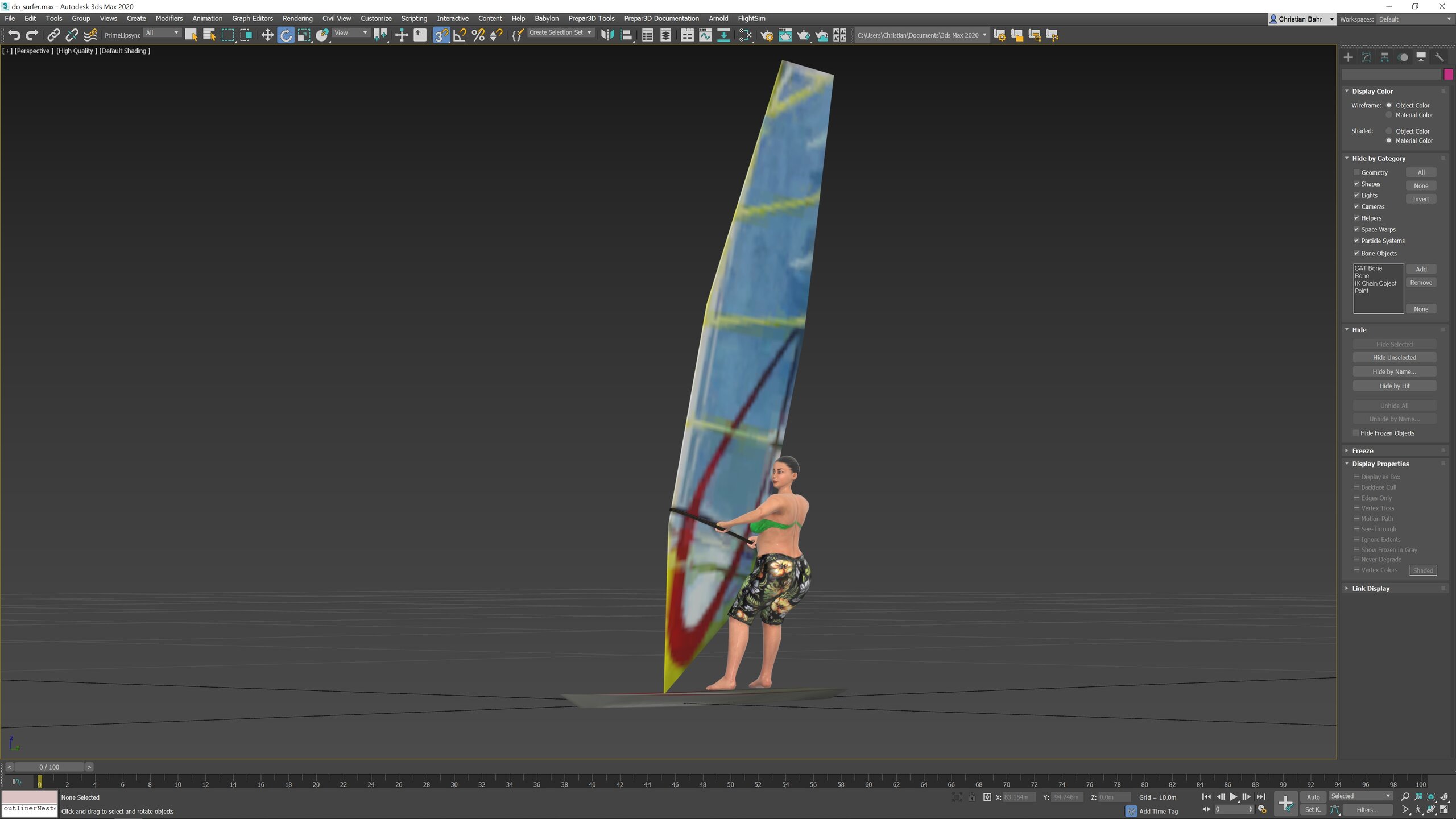Select Wireframe Material Color radio
This screenshot has width=1456, height=819.
[x=1389, y=115]
